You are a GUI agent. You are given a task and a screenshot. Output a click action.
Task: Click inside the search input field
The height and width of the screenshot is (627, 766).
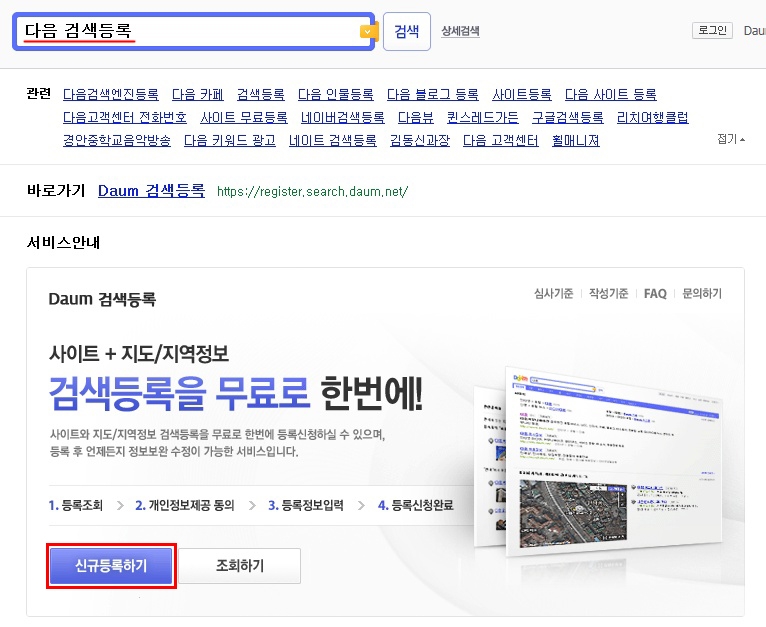pos(190,31)
